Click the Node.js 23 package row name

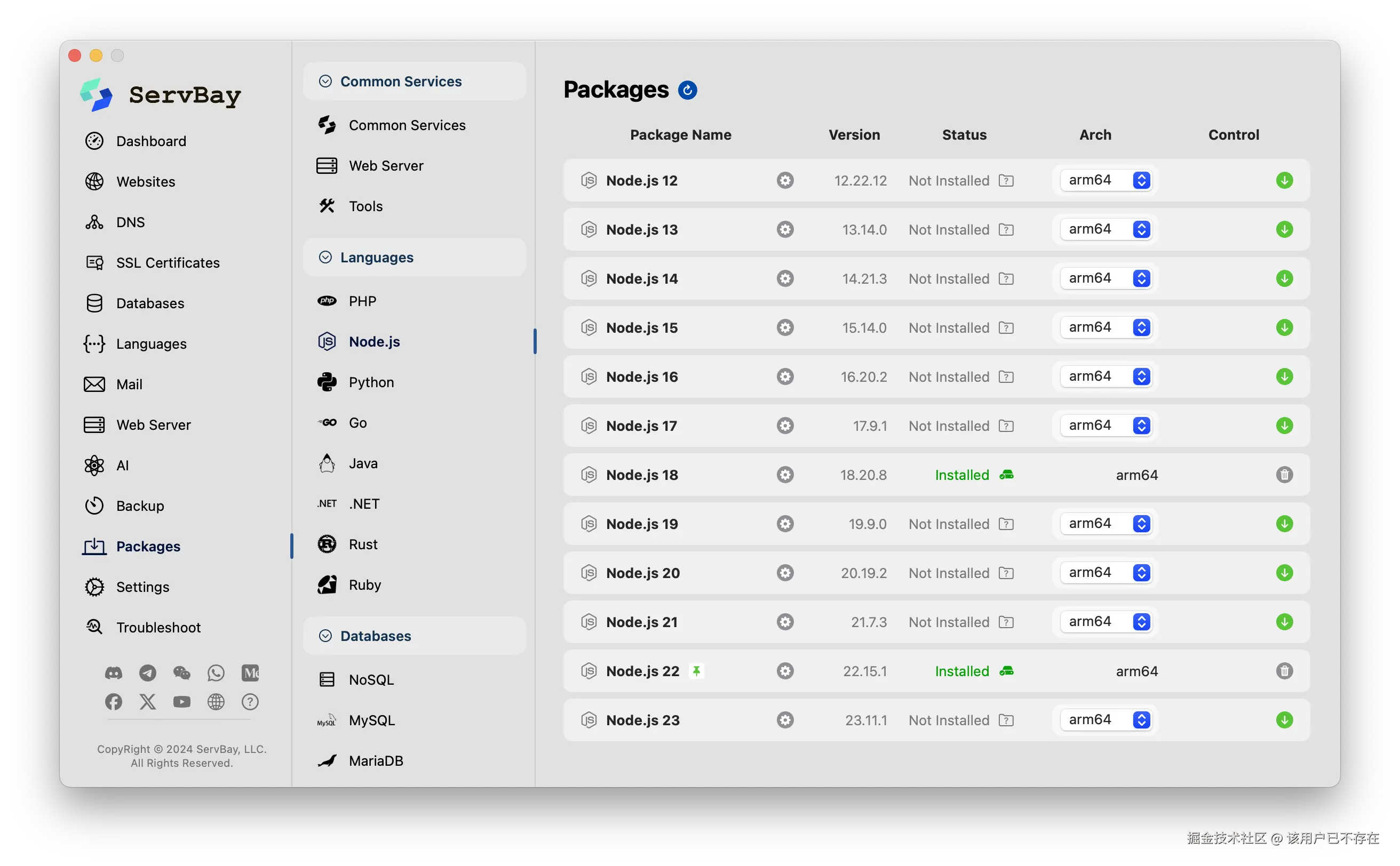click(642, 720)
